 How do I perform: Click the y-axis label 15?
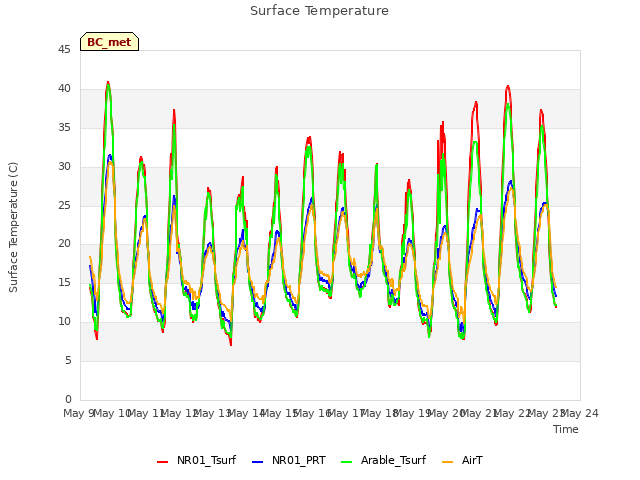[x=64, y=282]
